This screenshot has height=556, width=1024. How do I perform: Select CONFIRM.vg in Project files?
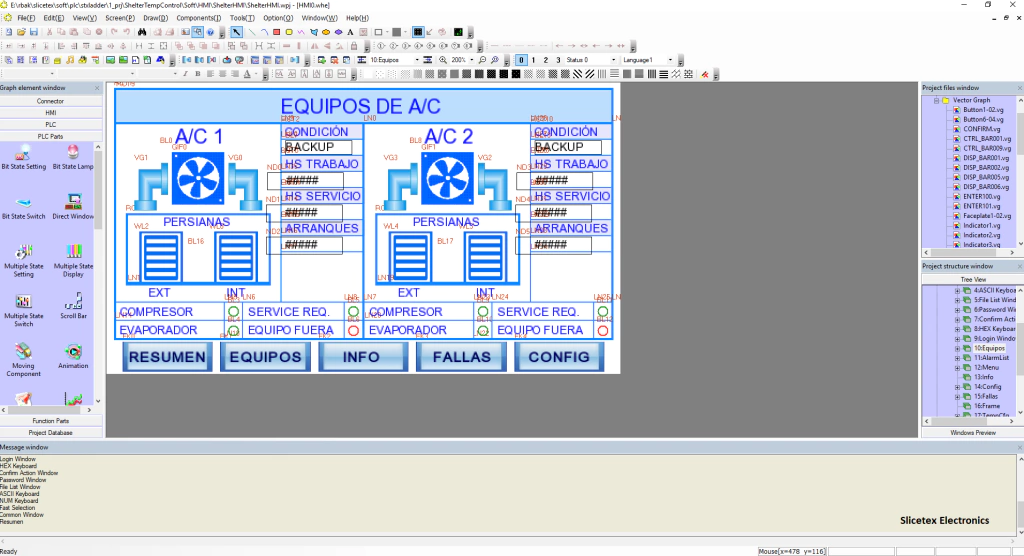(982, 129)
